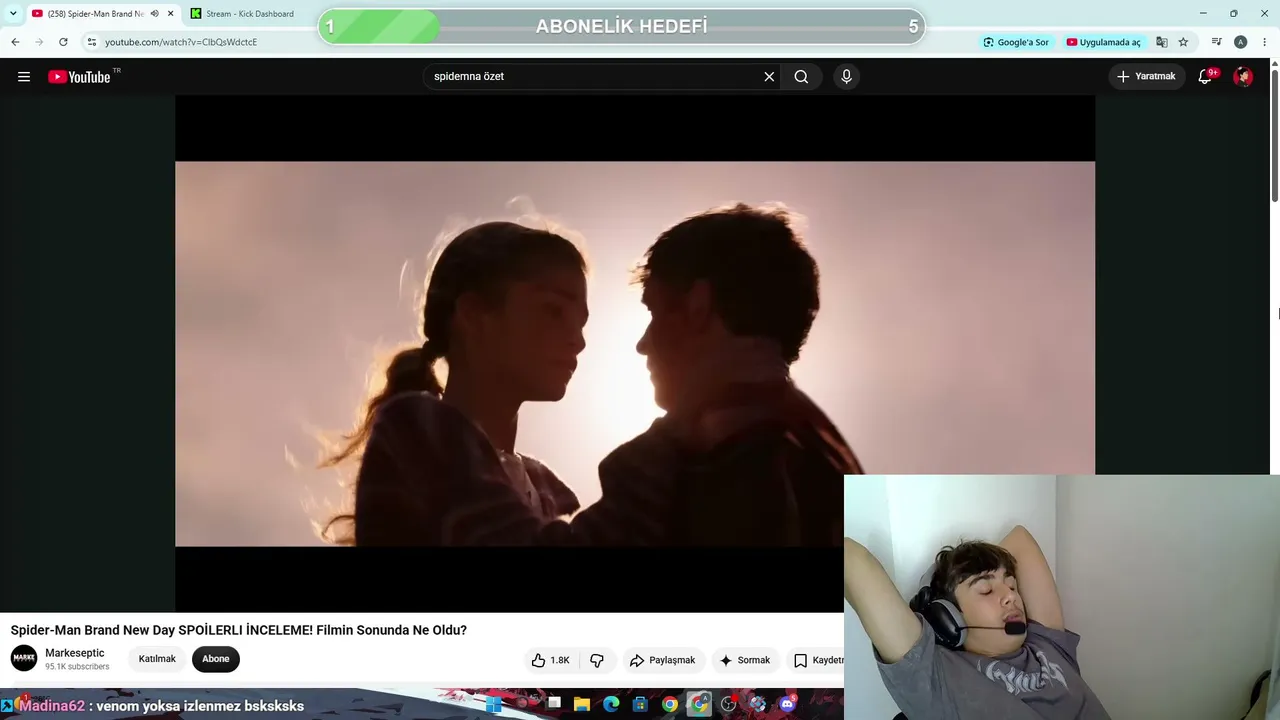Open the Chrome three-dot menu
This screenshot has width=1280, height=720.
click(1264, 42)
